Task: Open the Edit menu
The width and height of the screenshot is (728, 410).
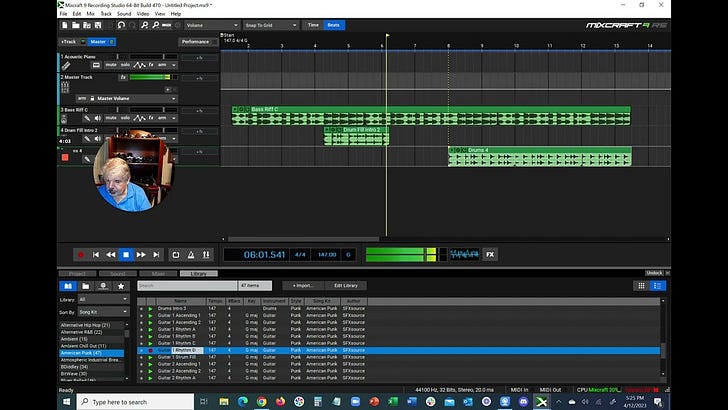Action: coord(77,14)
